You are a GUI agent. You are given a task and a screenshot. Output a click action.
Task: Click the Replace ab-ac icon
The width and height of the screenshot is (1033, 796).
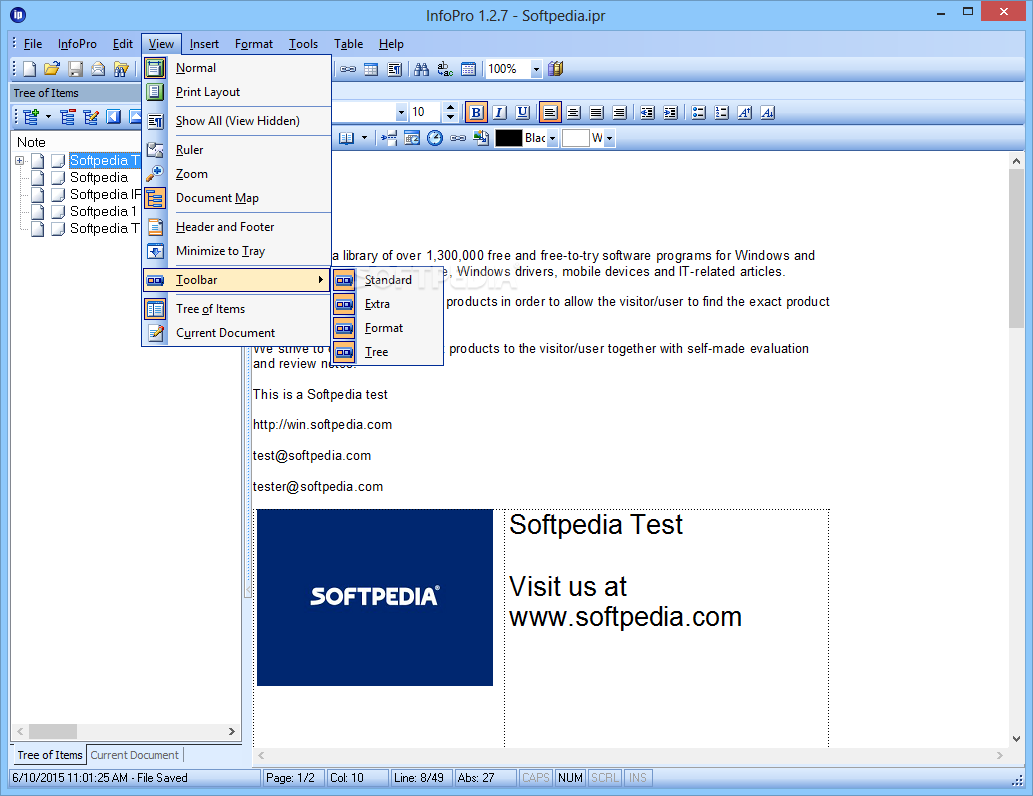445,69
